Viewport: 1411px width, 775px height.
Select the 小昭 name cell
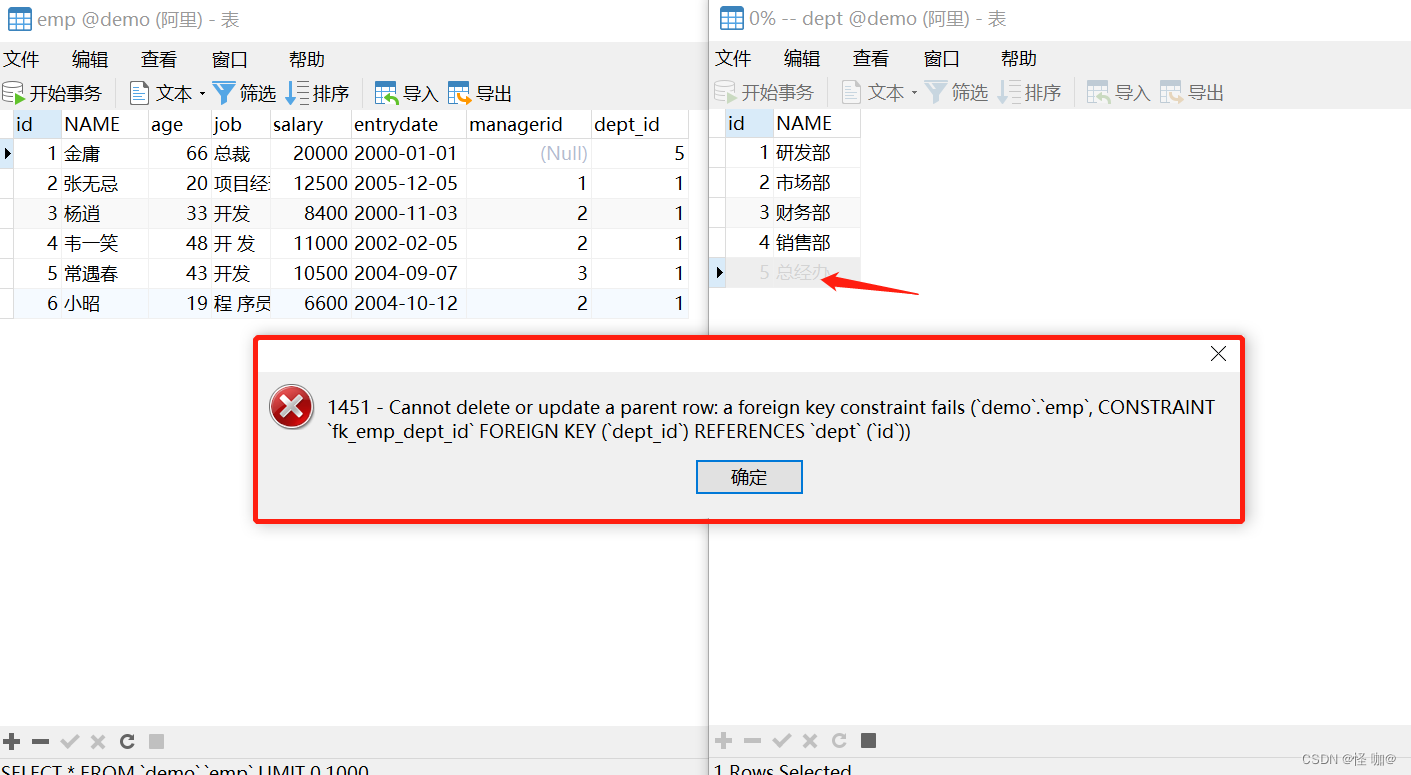click(105, 304)
